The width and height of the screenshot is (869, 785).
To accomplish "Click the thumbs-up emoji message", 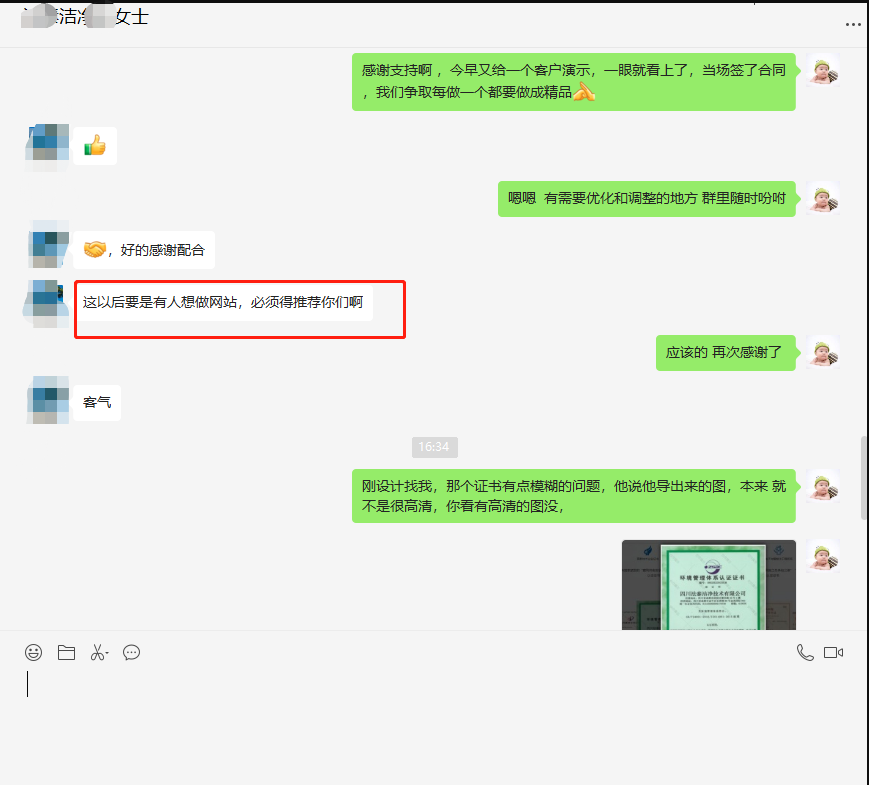I will pyautogui.click(x=95, y=147).
